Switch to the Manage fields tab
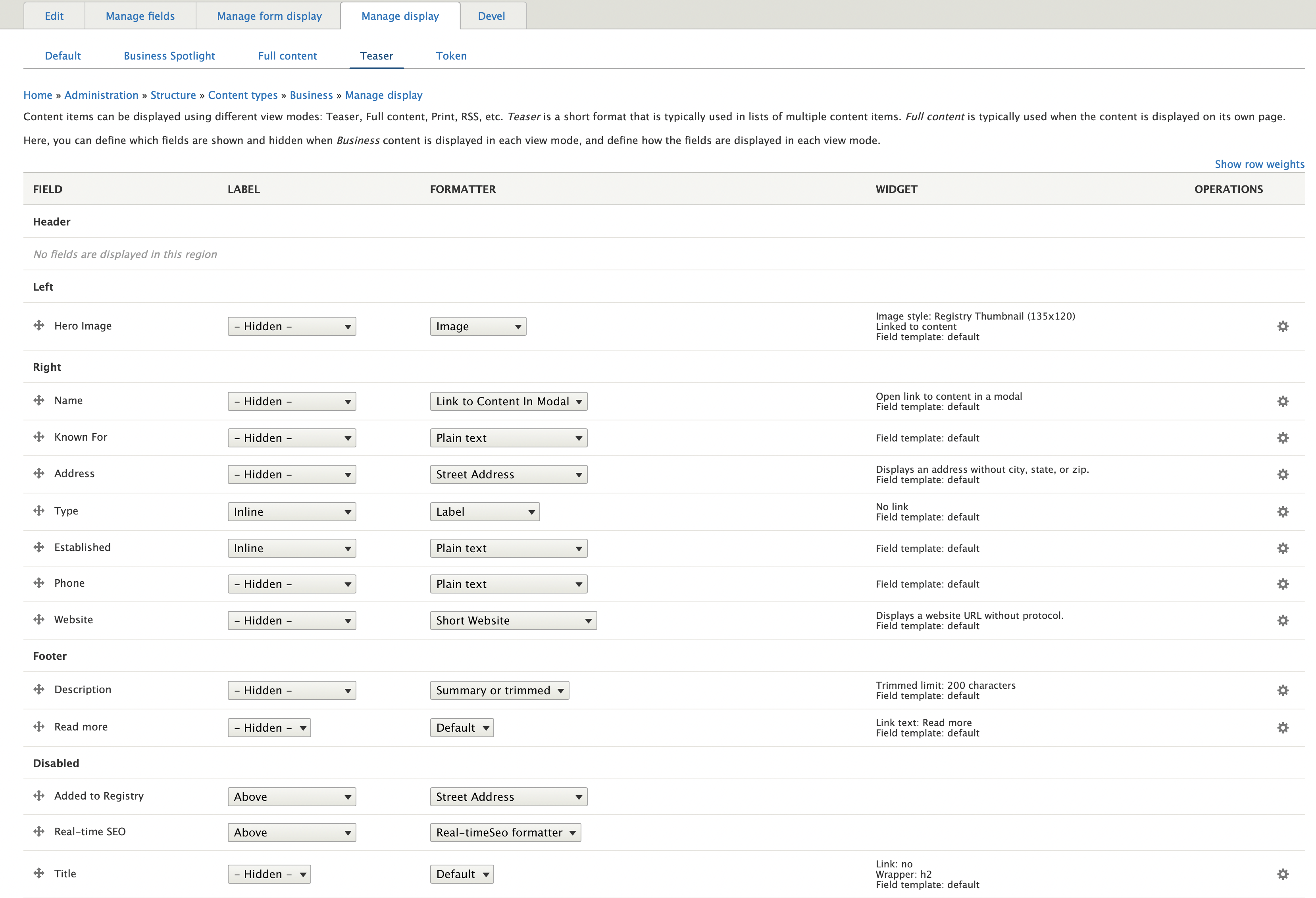The image size is (1316, 898). coord(140,16)
